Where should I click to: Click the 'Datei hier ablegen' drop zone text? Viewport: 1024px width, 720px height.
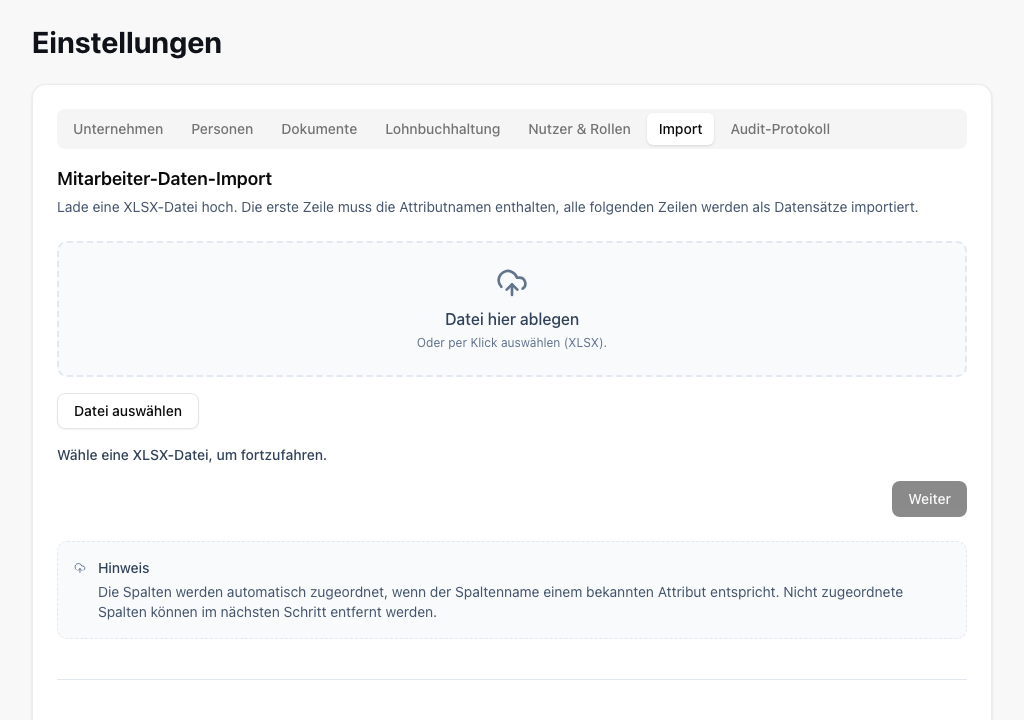(x=512, y=319)
